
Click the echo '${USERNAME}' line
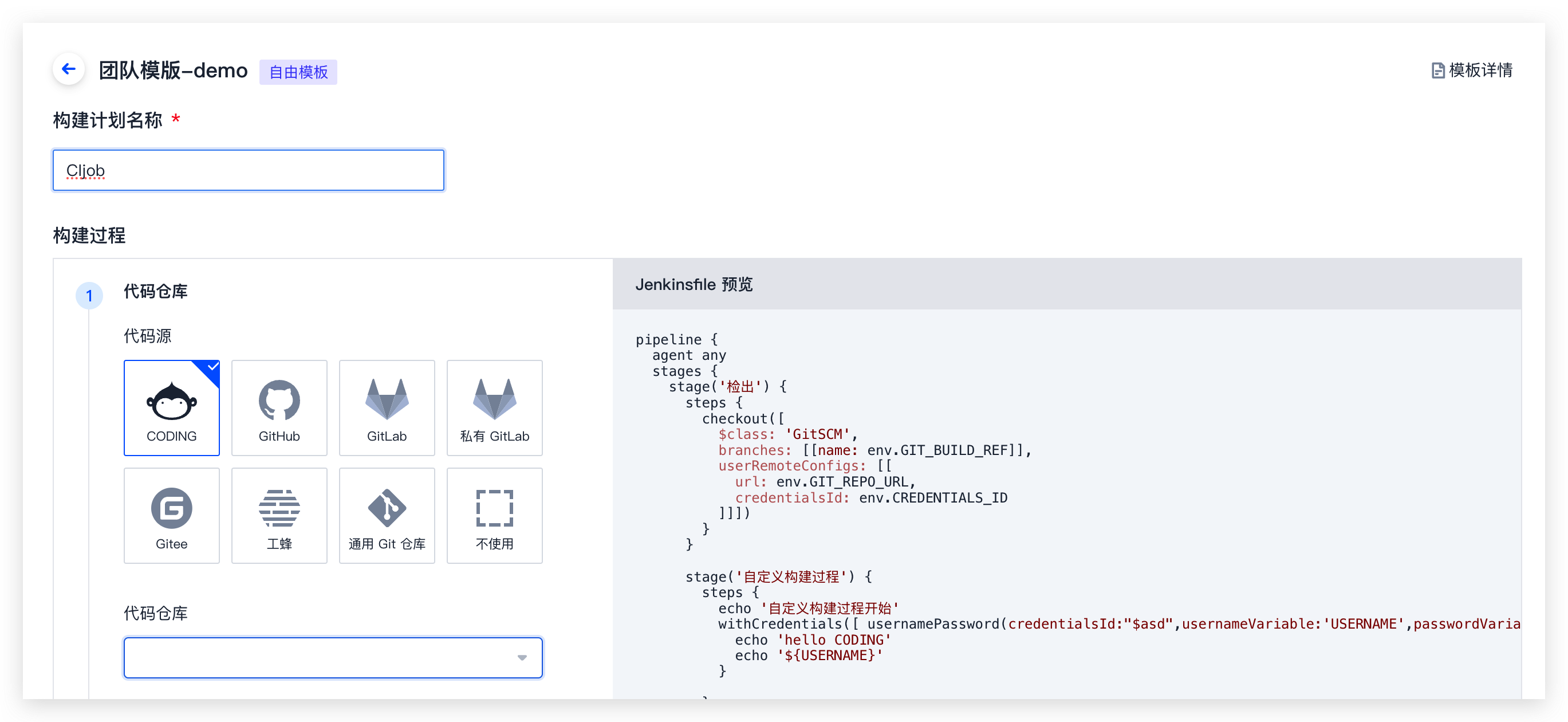coord(809,655)
